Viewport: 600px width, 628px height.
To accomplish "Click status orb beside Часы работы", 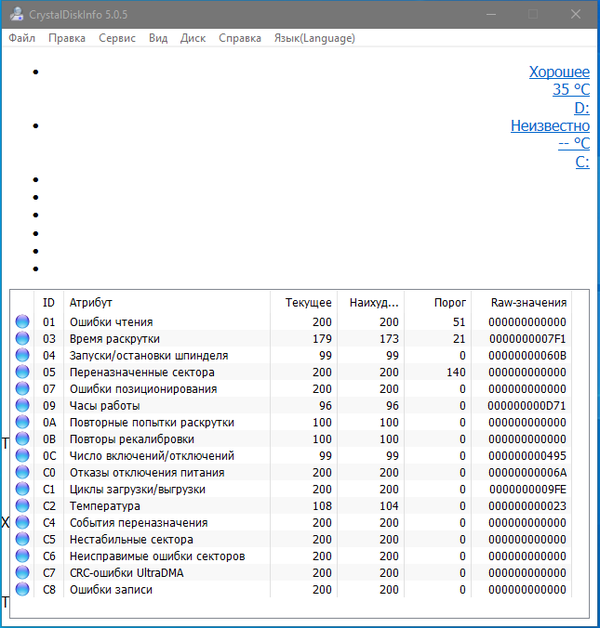I will click(x=23, y=406).
